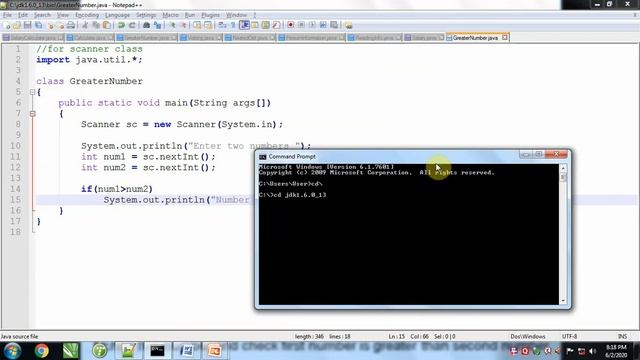
Task: Click Run Macro Multiple Times icon
Action: click(x=323, y=25)
